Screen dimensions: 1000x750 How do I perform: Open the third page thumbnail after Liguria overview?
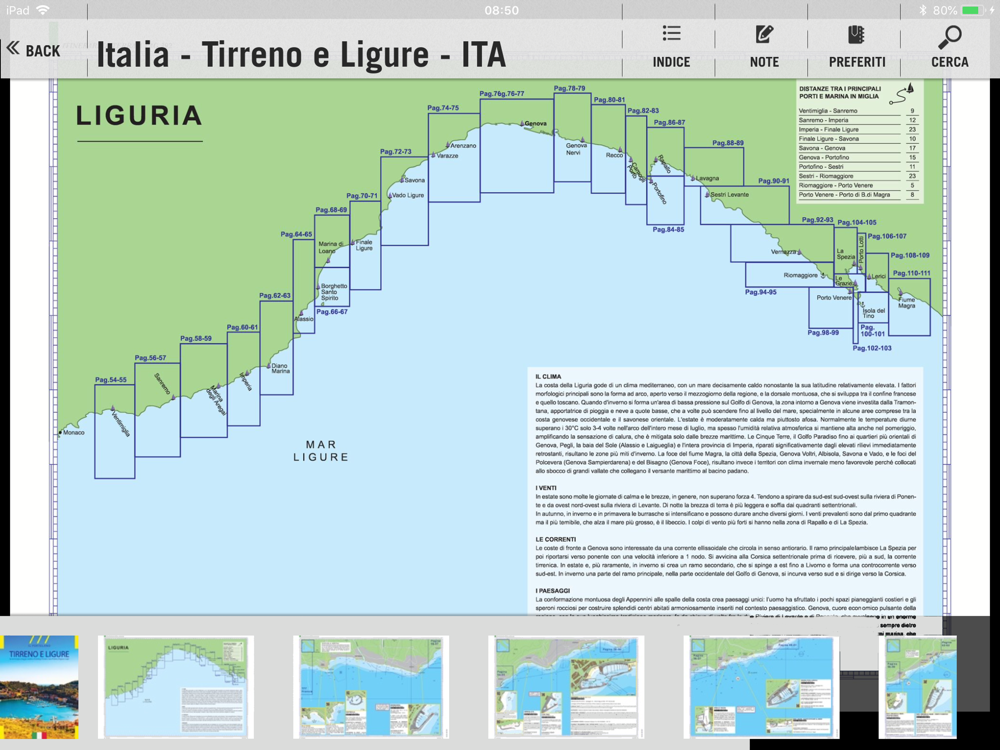pos(371,687)
